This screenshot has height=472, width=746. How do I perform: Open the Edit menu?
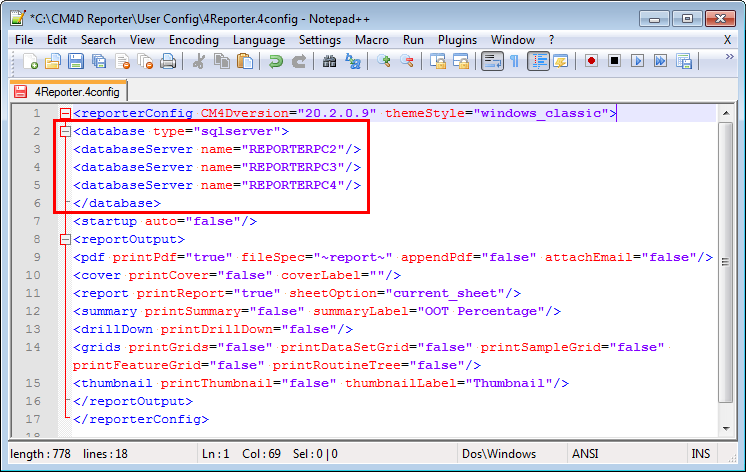pos(57,40)
